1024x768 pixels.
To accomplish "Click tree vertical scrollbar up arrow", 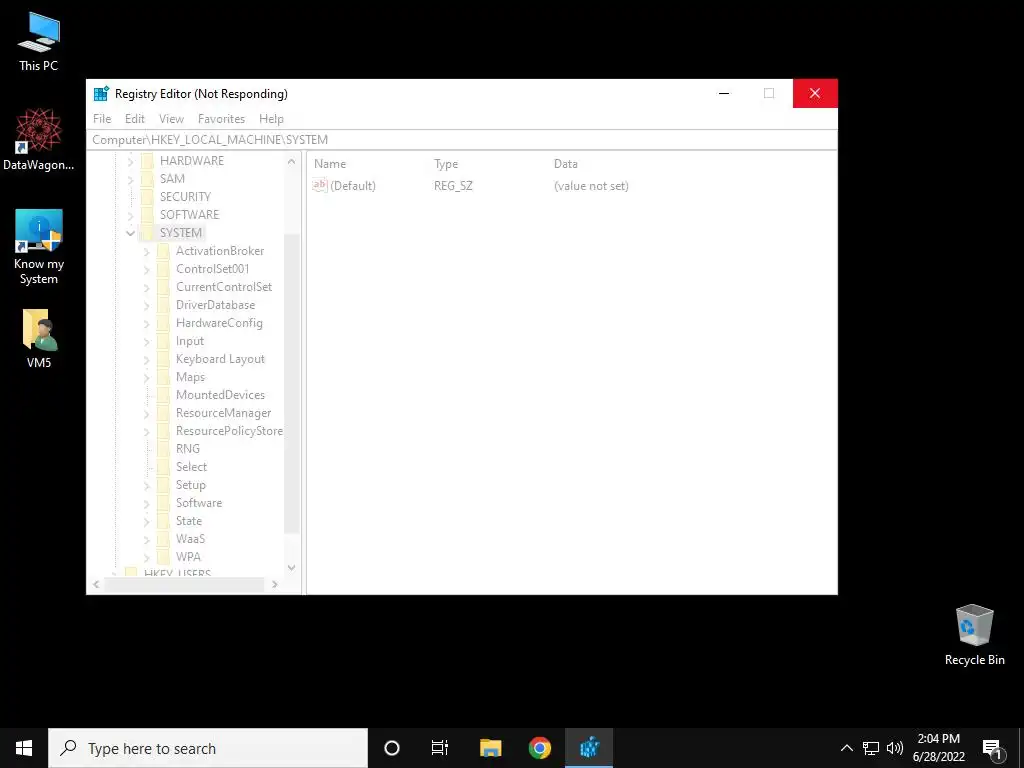I will pos(292,161).
